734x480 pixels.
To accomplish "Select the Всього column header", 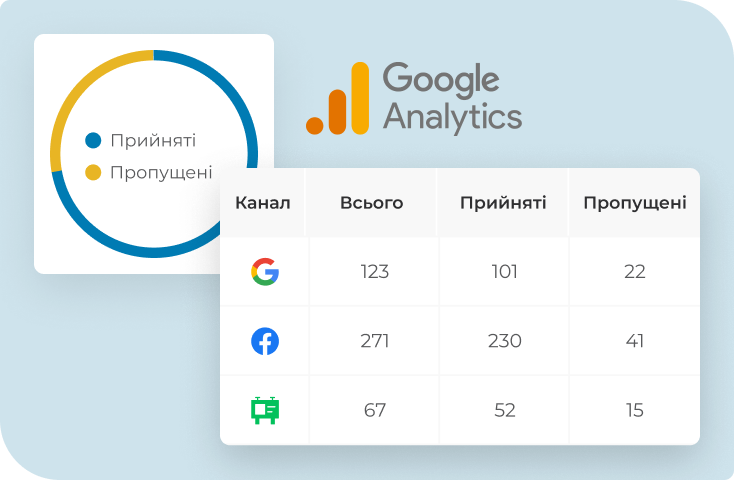I will 372,203.
